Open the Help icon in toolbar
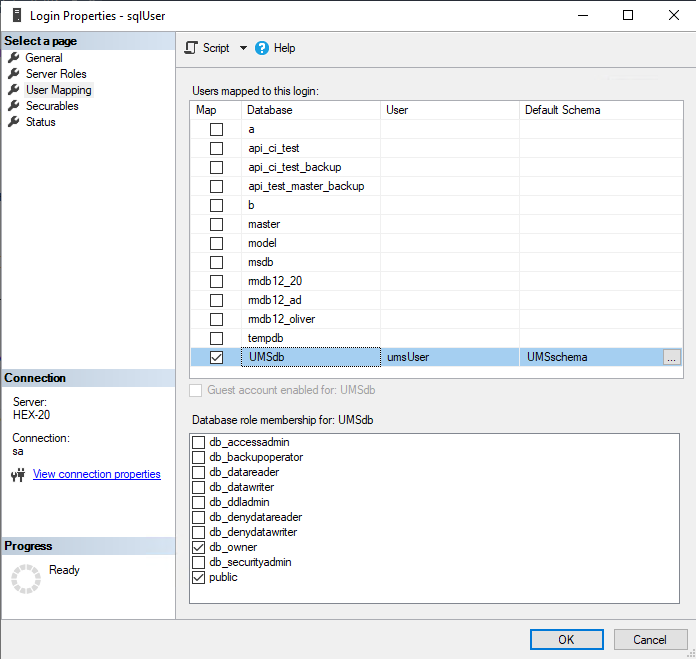The image size is (696, 659). tap(262, 48)
